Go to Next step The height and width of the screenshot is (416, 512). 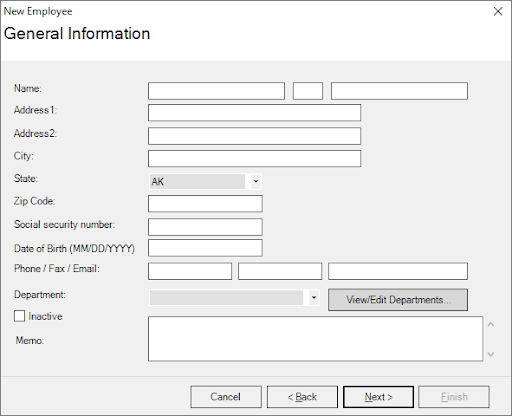pos(378,397)
